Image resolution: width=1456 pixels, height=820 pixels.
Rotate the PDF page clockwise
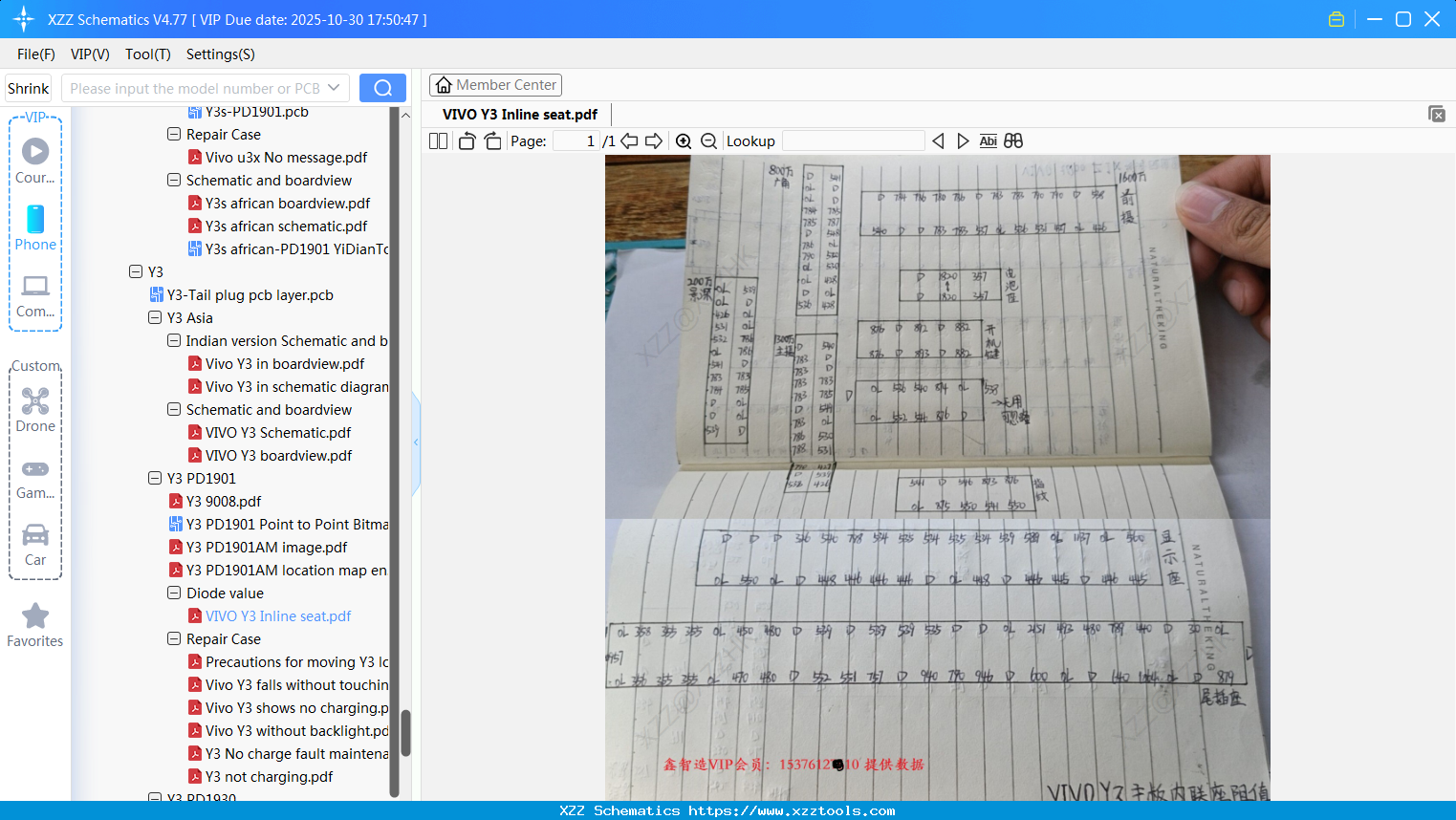click(x=492, y=141)
